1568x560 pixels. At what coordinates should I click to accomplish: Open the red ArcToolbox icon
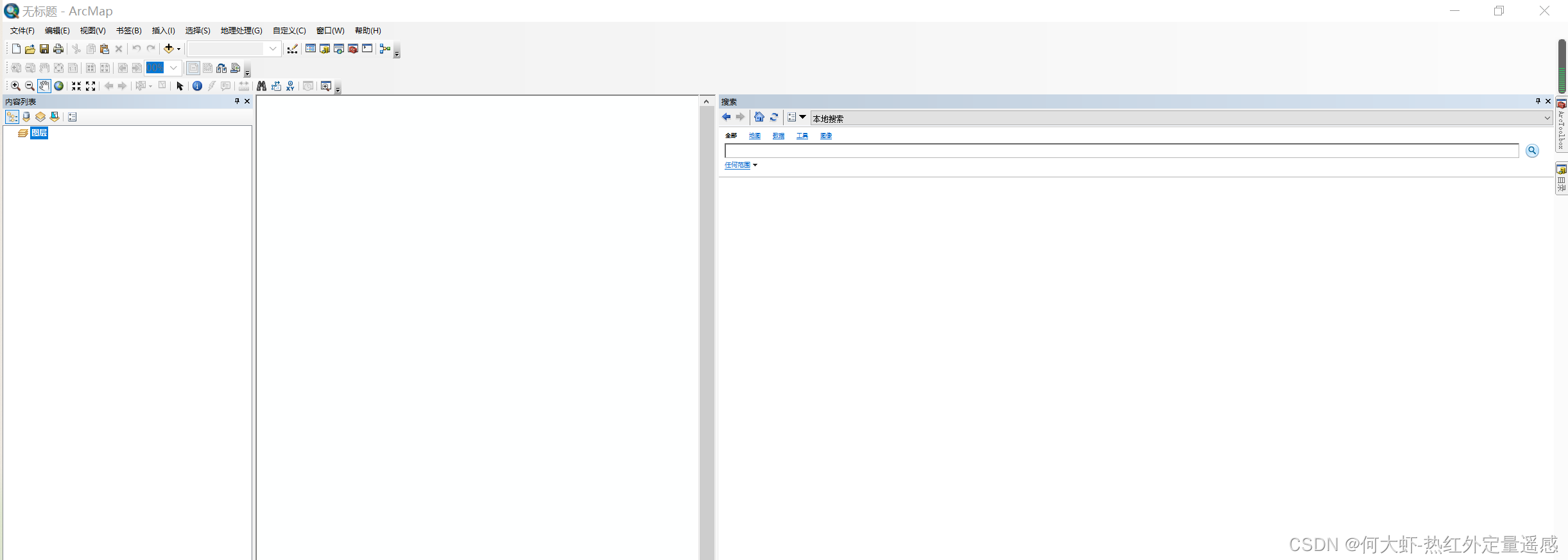click(353, 49)
